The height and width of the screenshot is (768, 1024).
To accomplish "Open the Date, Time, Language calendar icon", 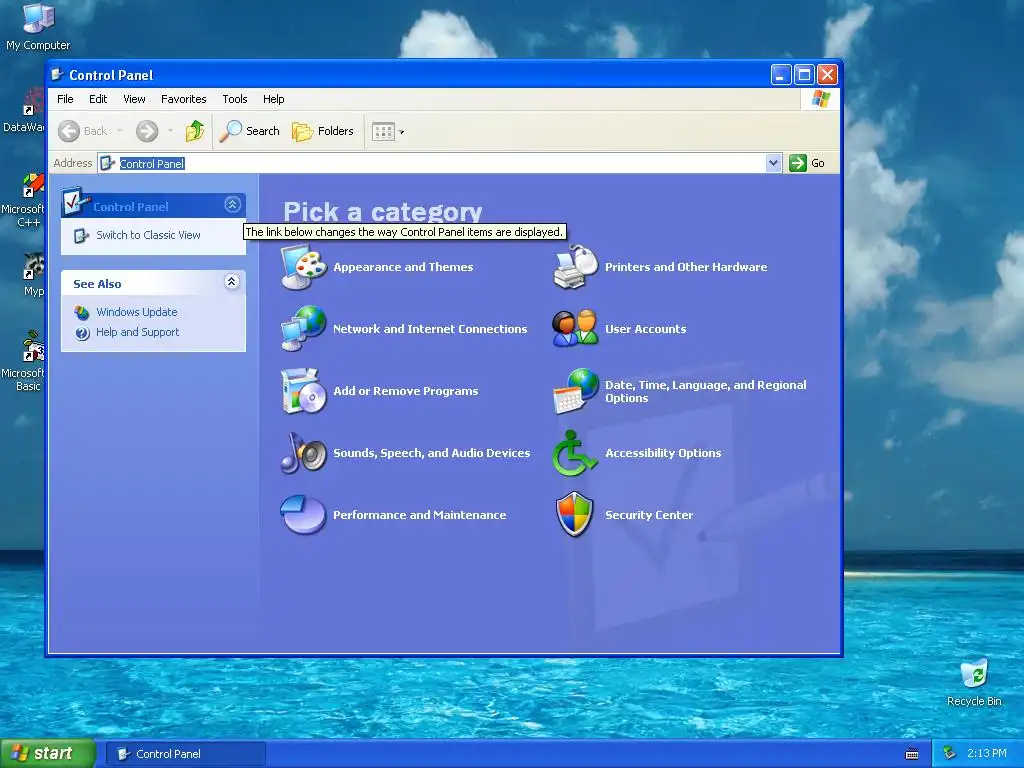I will [x=575, y=391].
